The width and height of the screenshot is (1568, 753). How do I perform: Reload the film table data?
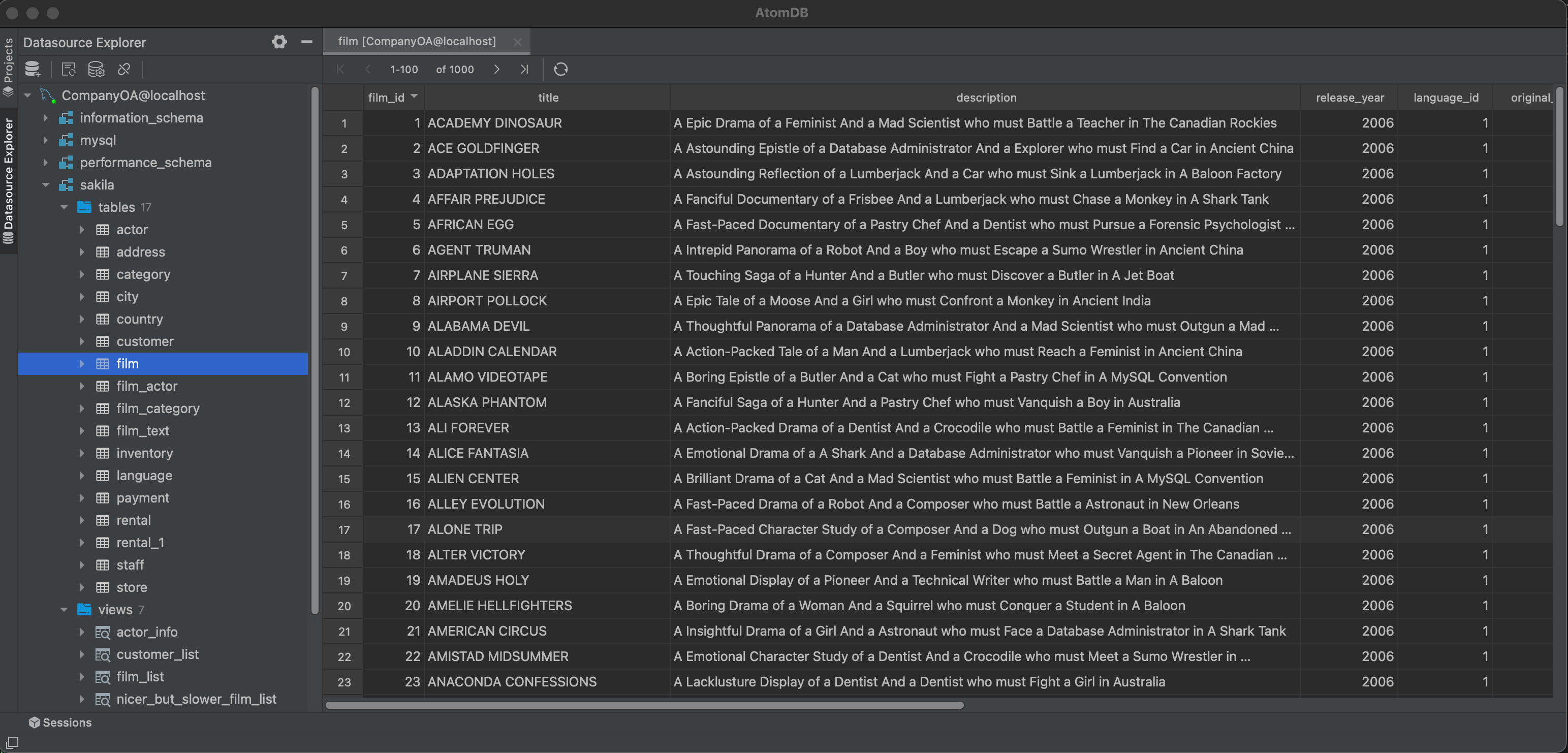click(x=560, y=70)
